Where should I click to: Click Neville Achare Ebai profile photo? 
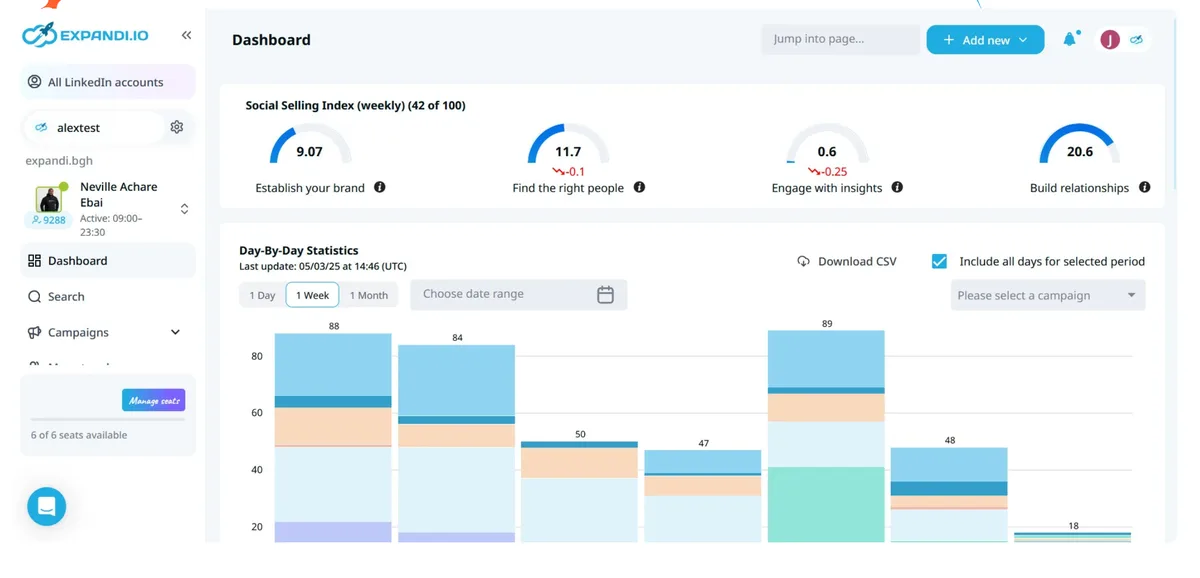click(x=49, y=198)
